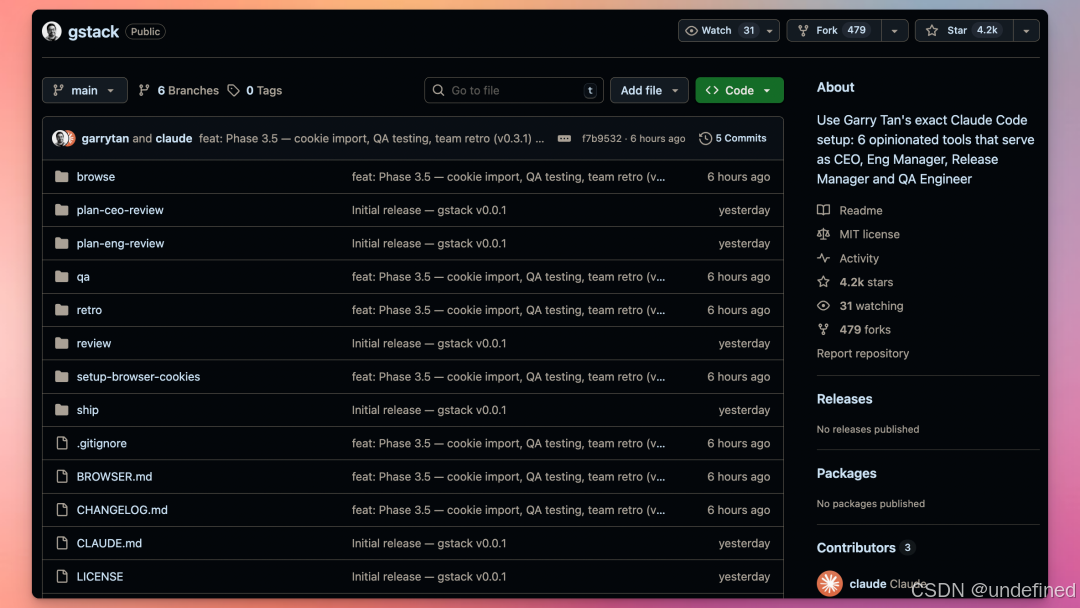Open the qa folder
Viewport: 1080px width, 608px height.
(x=83, y=277)
